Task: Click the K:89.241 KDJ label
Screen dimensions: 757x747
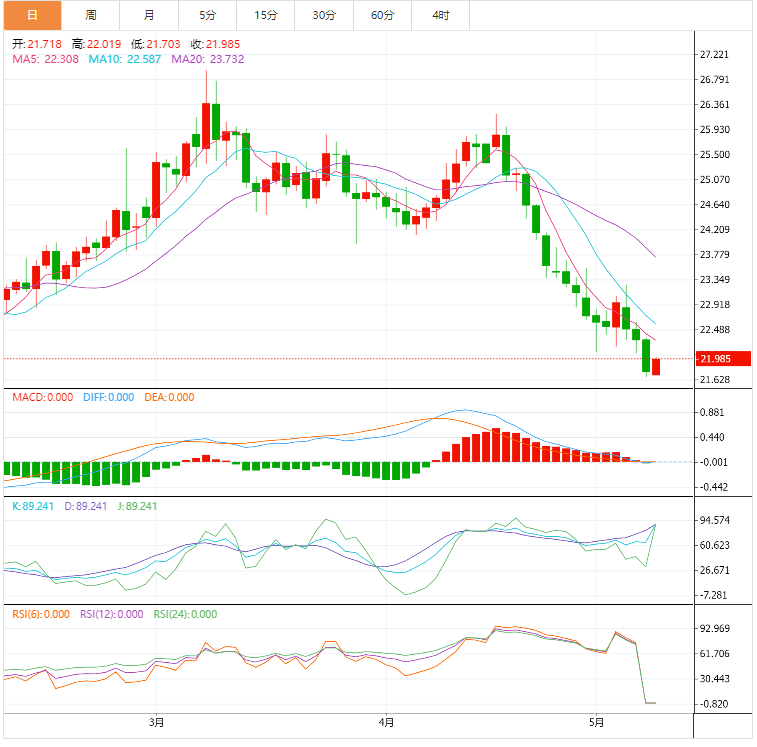Action: pos(33,507)
